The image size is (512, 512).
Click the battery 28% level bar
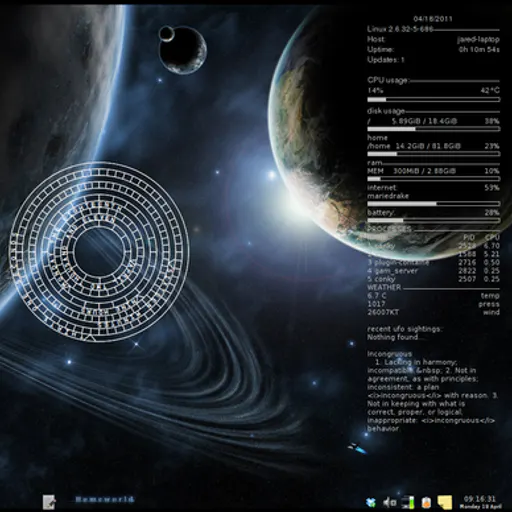[x=433, y=220]
